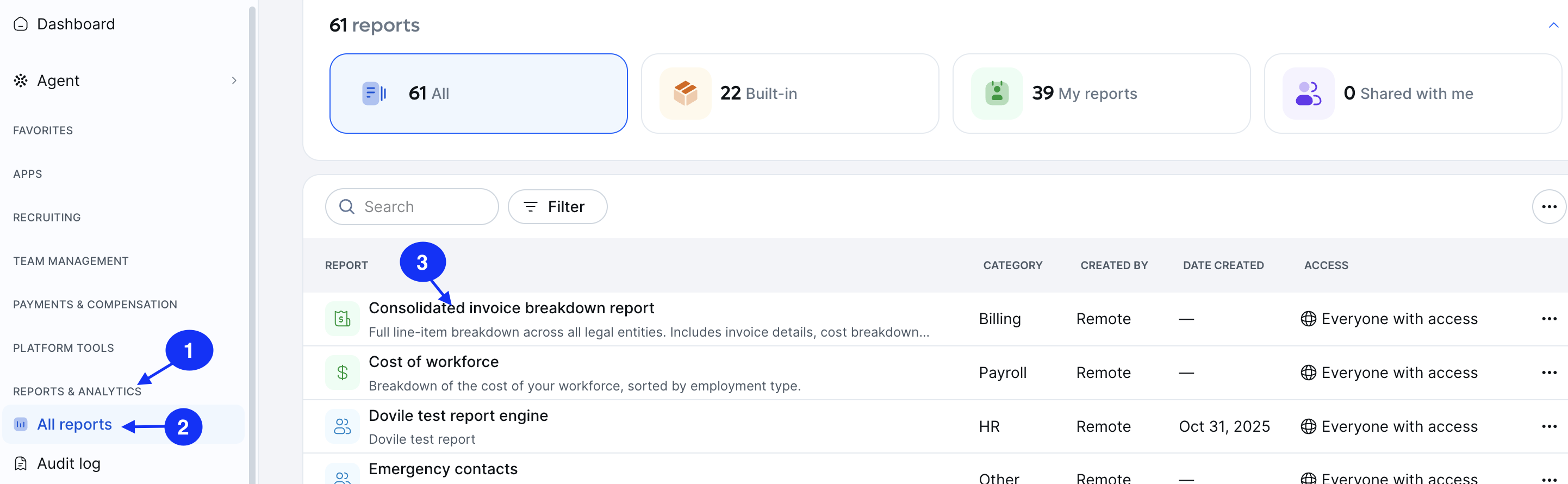The height and width of the screenshot is (484, 1568).
Task: Click globe icon in Dovile test report row
Action: click(1308, 426)
